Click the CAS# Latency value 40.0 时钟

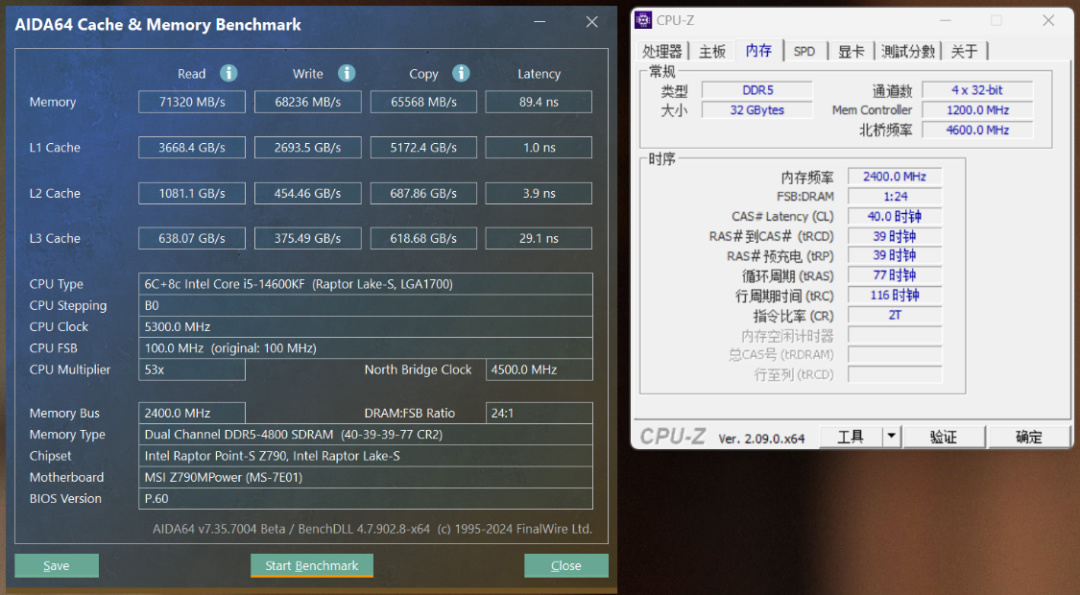(x=895, y=216)
